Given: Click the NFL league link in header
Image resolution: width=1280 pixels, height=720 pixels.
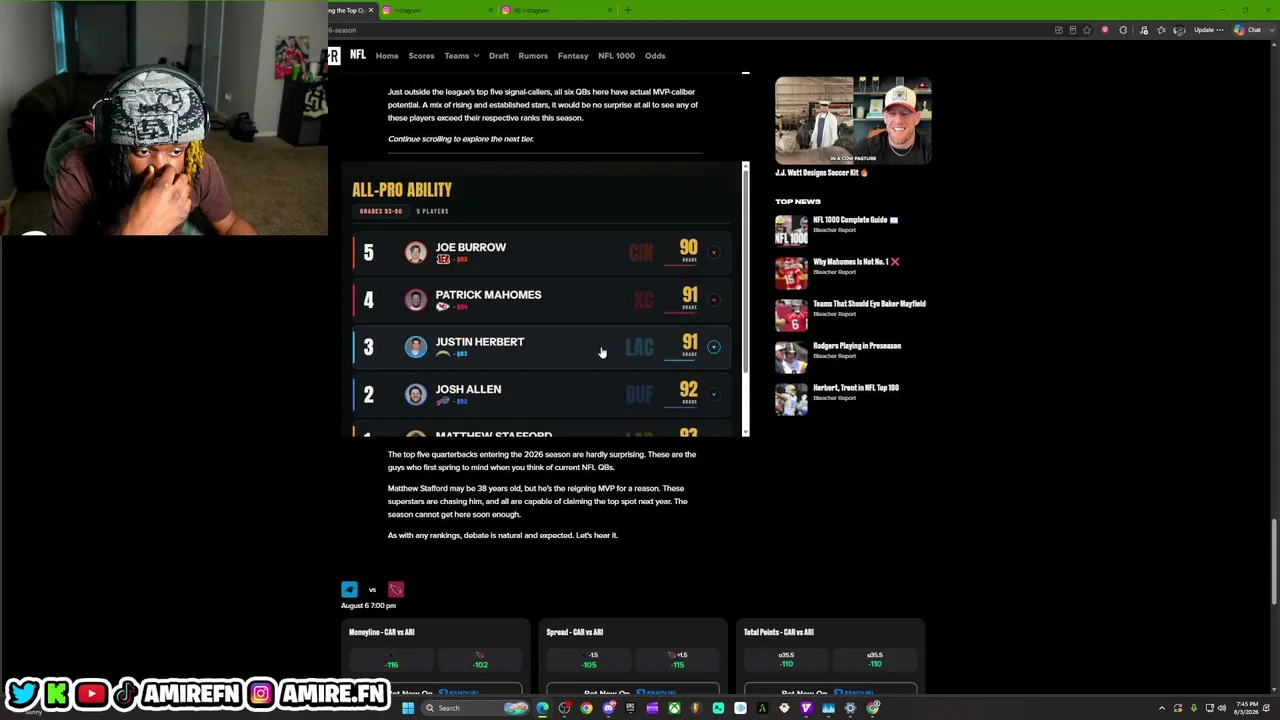Looking at the screenshot, I should click(x=358, y=55).
